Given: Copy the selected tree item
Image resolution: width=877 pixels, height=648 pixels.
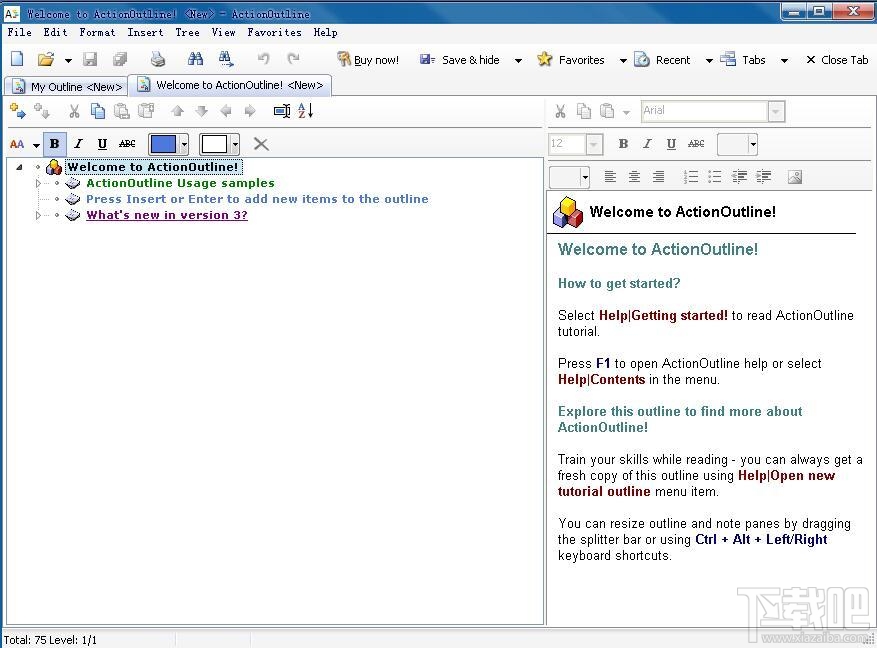Looking at the screenshot, I should click(98, 111).
